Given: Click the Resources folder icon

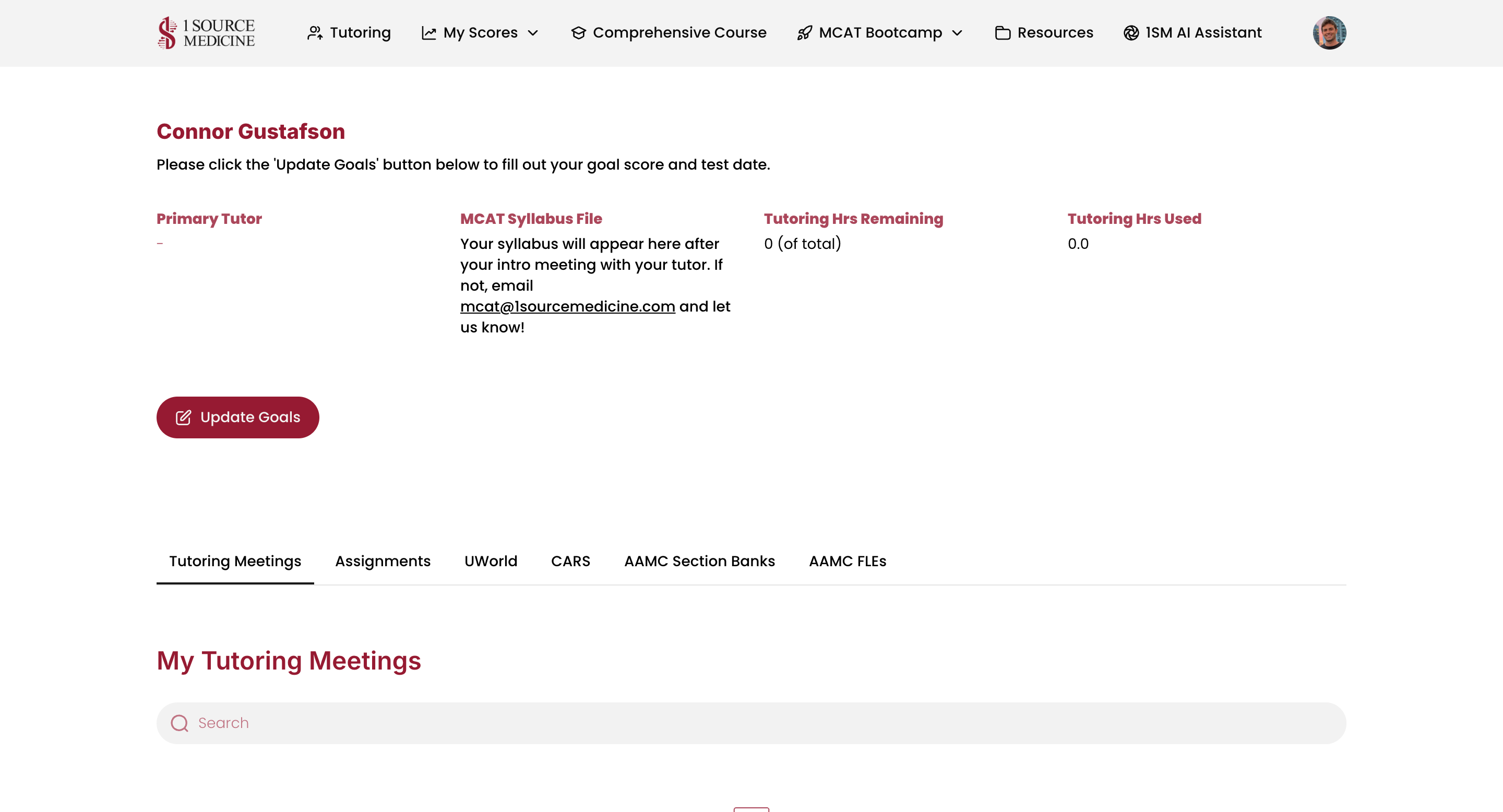Looking at the screenshot, I should (1003, 33).
